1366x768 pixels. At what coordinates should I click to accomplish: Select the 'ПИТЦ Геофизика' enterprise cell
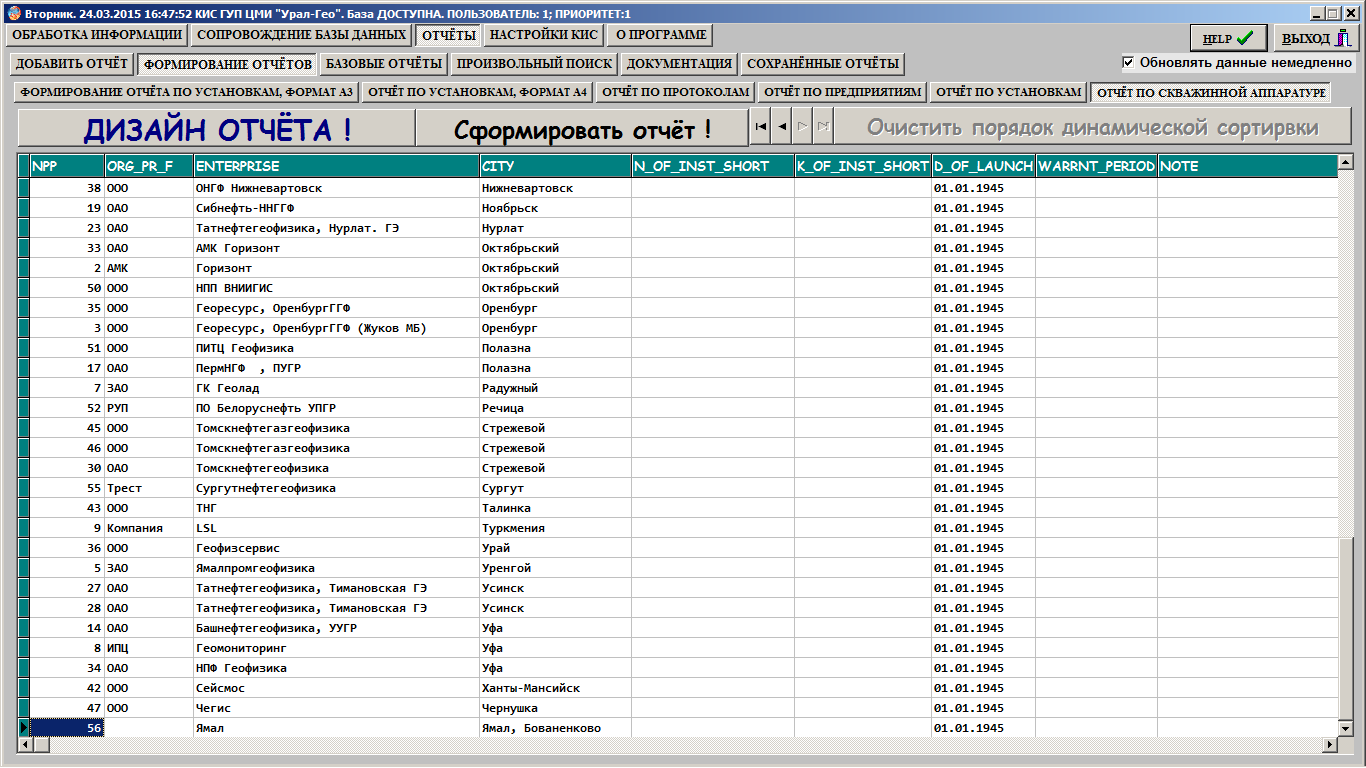337,348
